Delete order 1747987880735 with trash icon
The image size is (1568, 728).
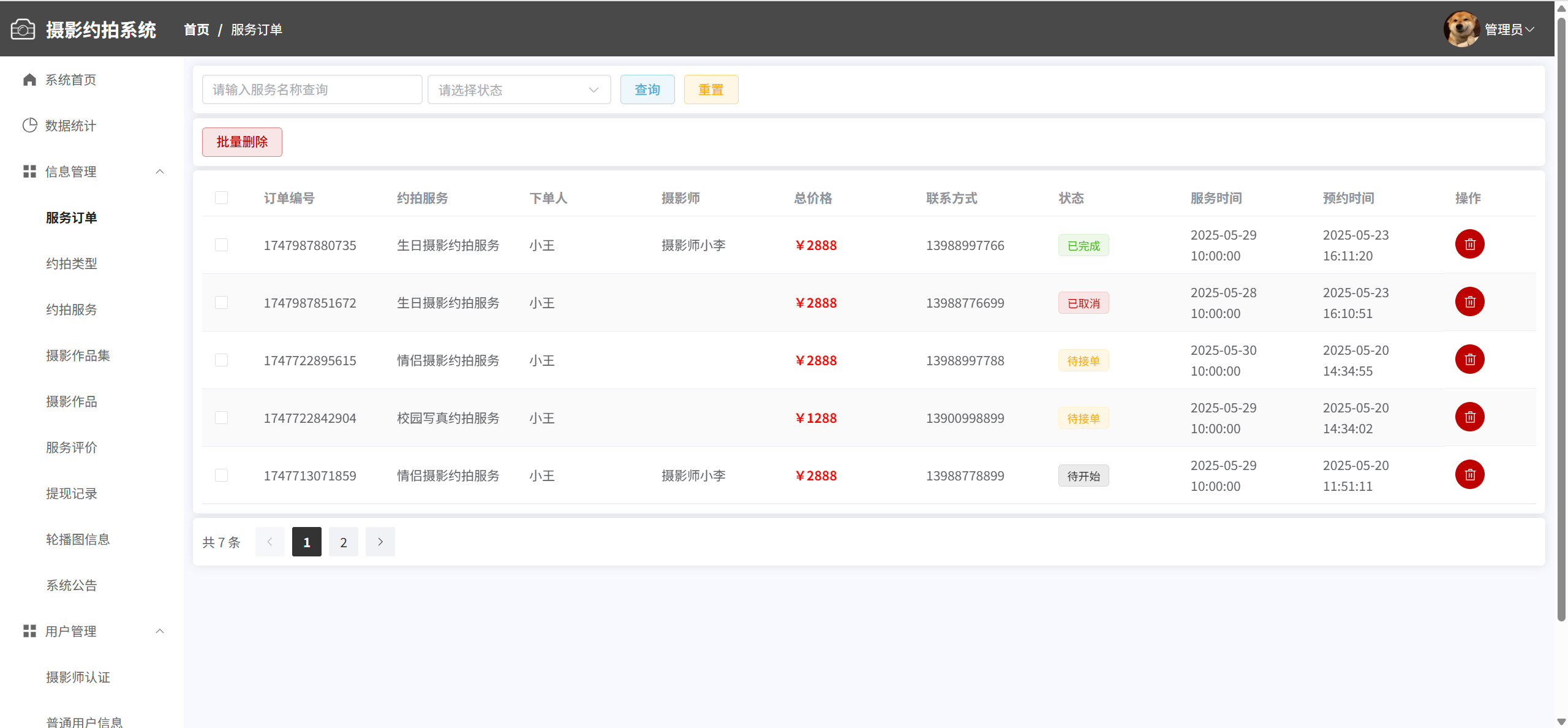point(1469,245)
